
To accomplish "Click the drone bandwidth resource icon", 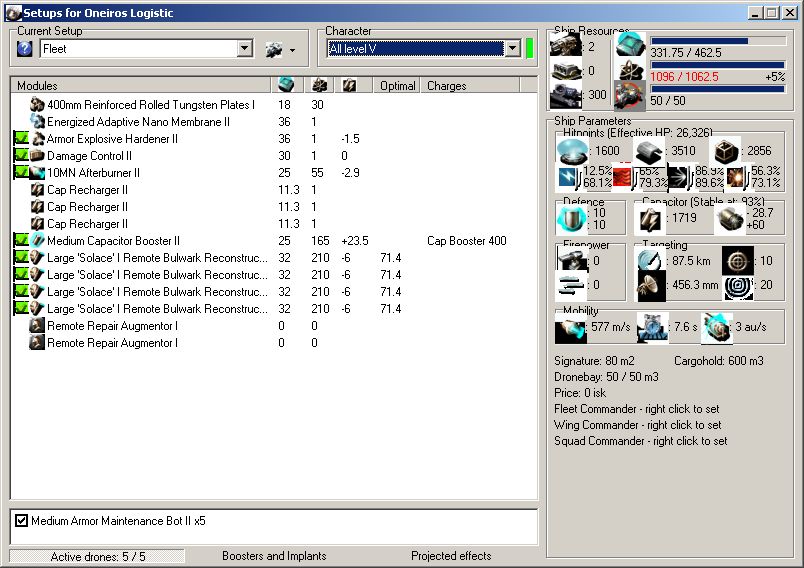I will coord(630,95).
